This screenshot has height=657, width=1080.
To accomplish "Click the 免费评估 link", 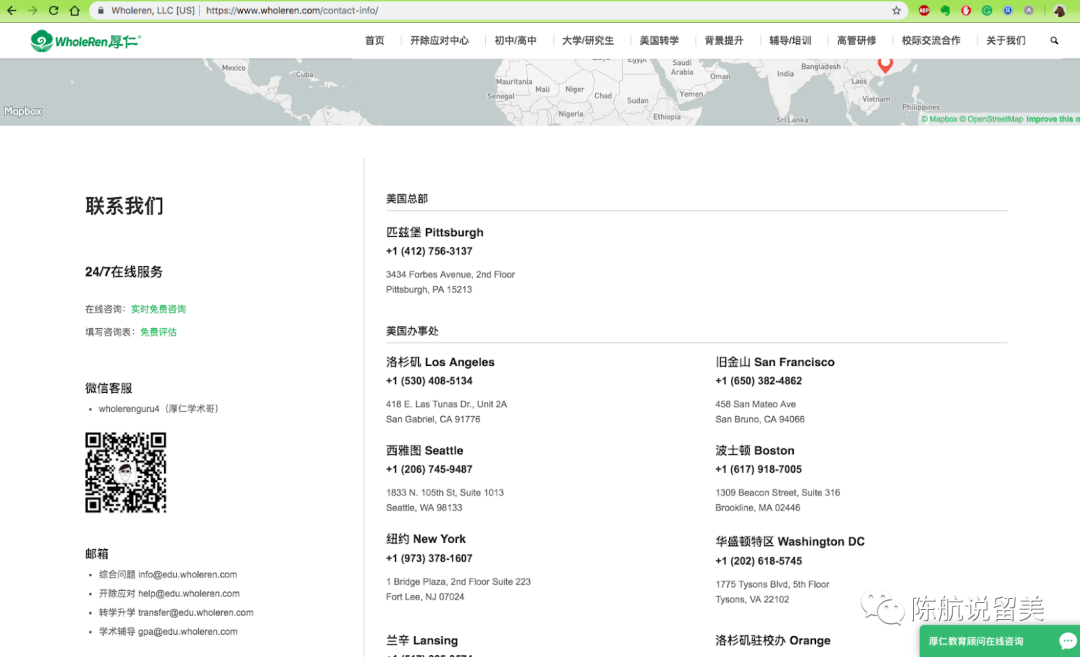I will coord(158,332).
